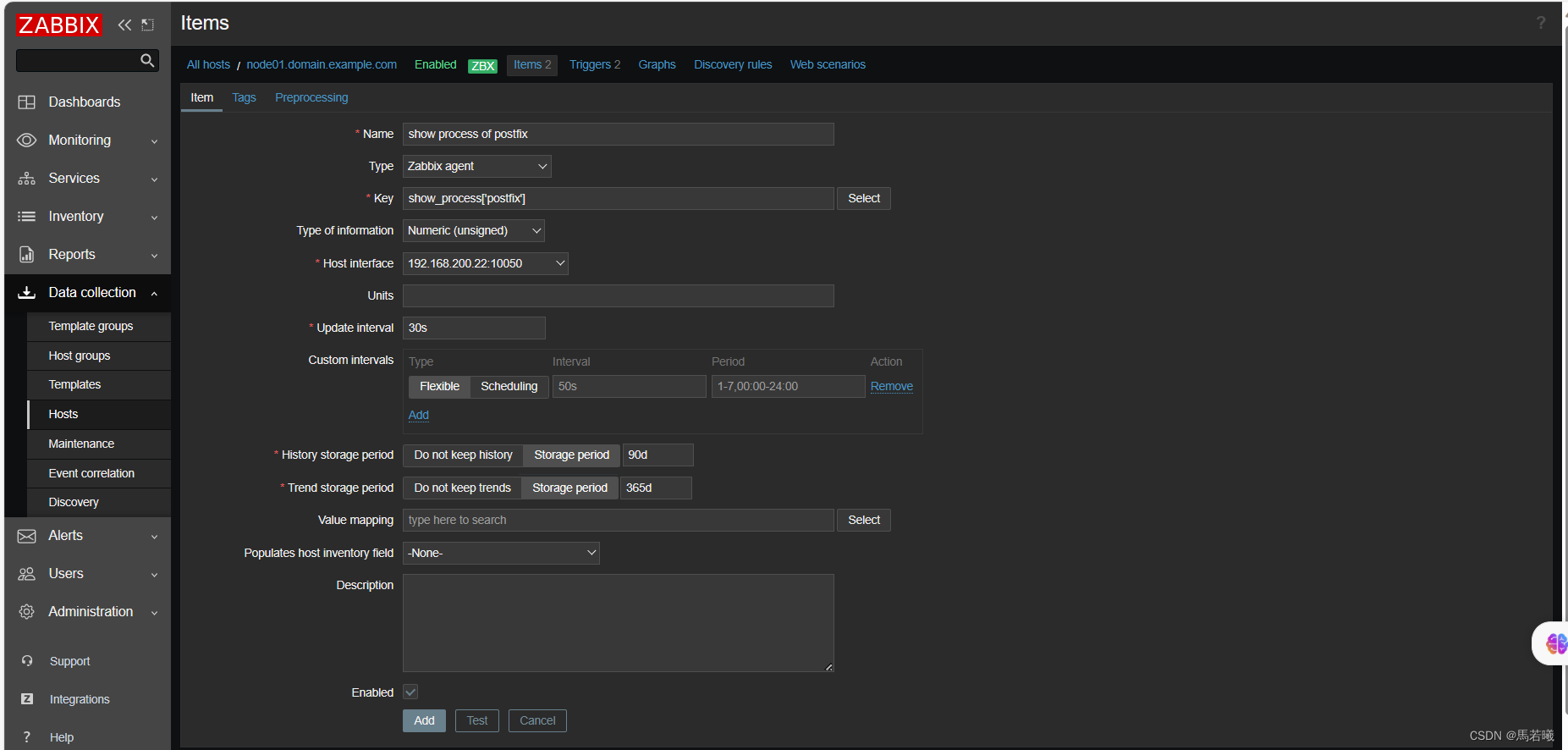The image size is (1568, 750).
Task: Expand the Administration menu chevron
Action: (154, 613)
